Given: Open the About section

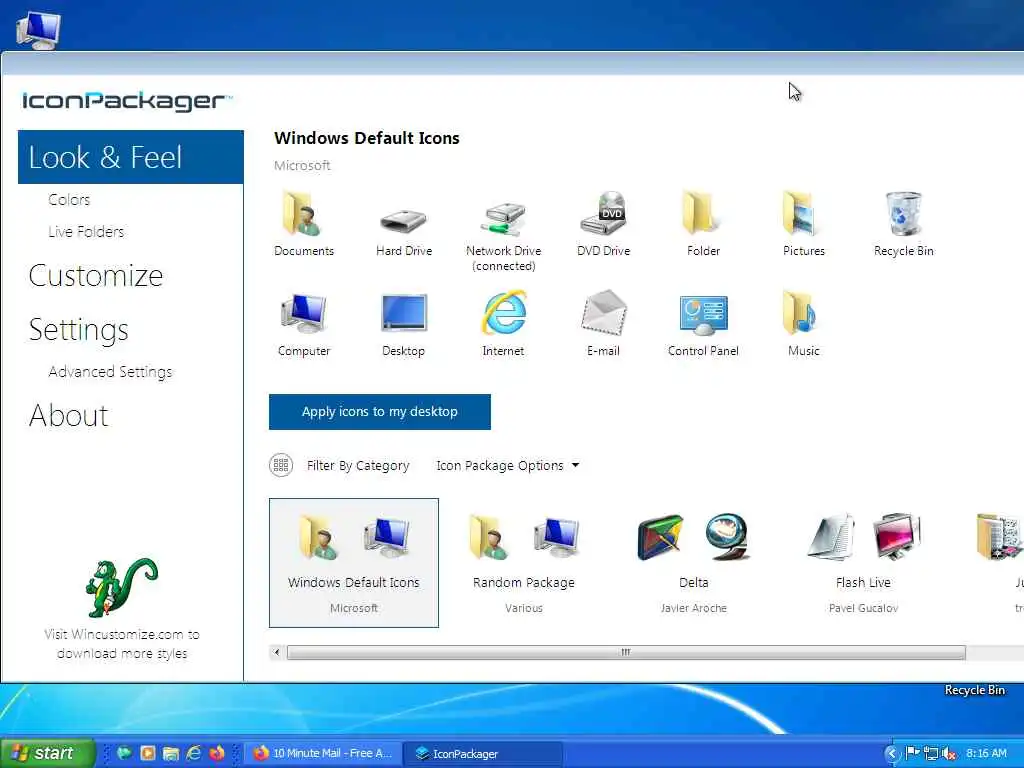Looking at the screenshot, I should (69, 416).
